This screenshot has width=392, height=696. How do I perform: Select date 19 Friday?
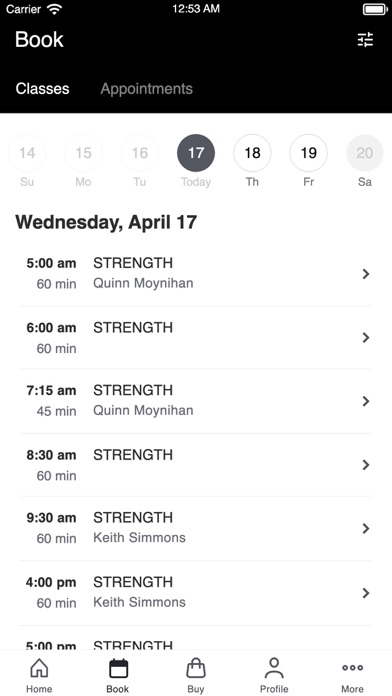coord(309,153)
